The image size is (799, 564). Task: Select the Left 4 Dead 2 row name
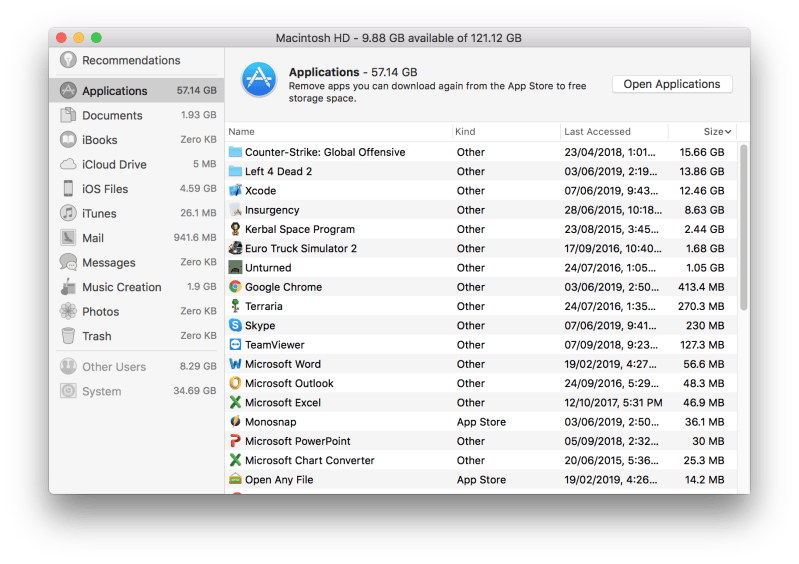(278, 172)
